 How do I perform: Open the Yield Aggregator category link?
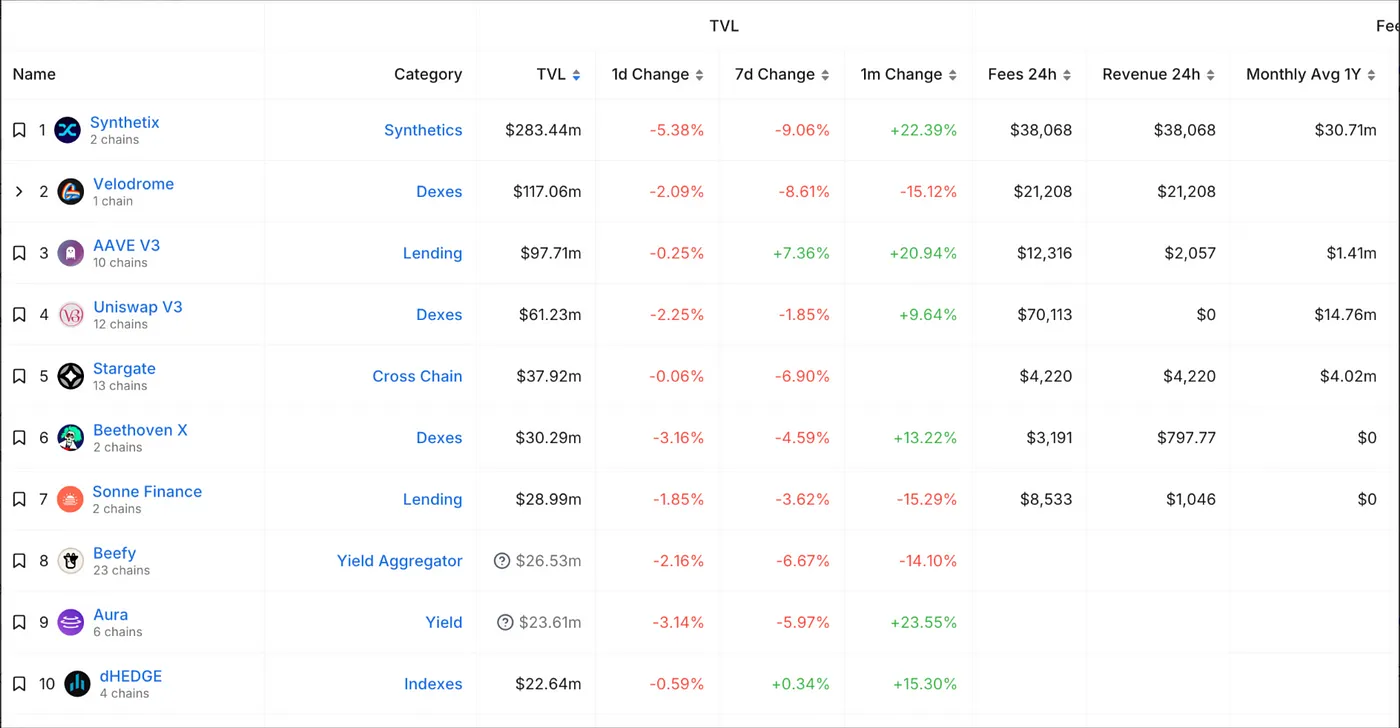tap(399, 561)
